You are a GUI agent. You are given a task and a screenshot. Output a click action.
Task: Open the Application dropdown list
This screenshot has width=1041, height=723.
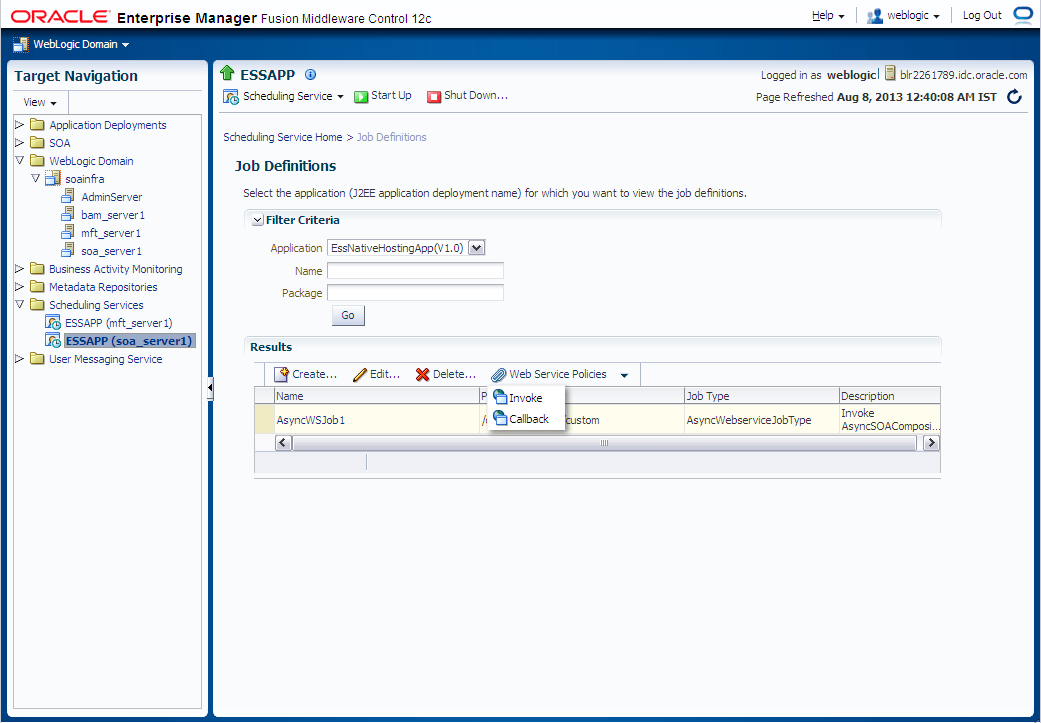[x=477, y=248]
